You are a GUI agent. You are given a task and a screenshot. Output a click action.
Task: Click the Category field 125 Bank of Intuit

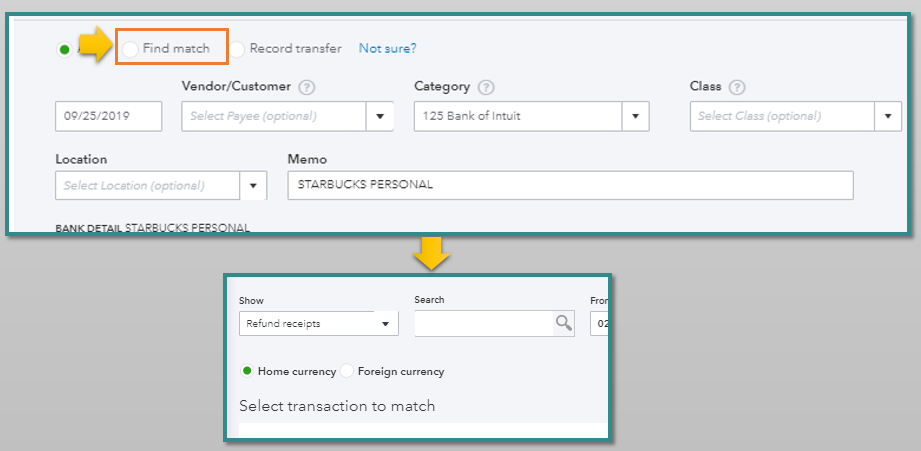(x=518, y=116)
